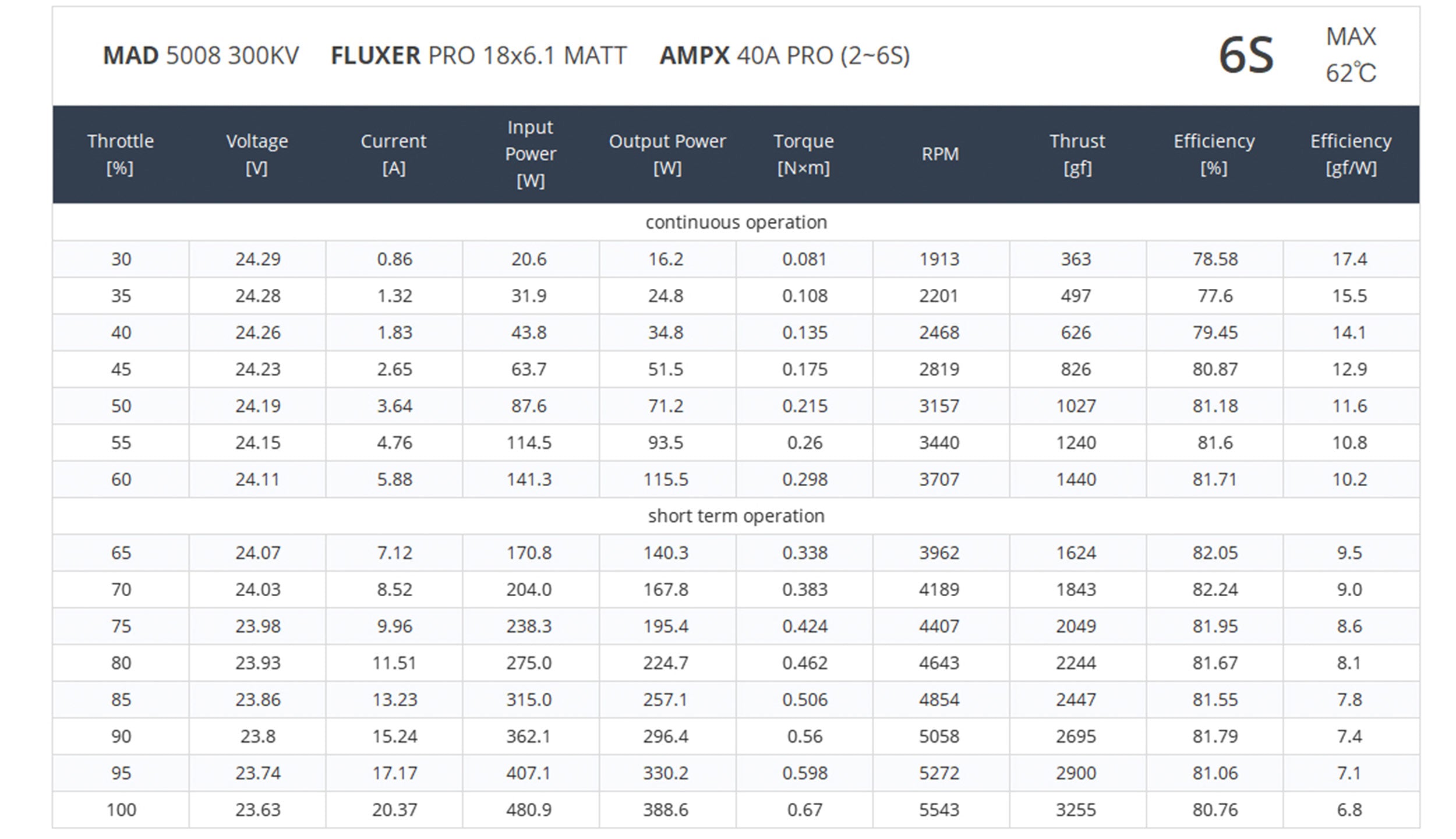Click the Efficiency [gf/W] column header
Viewport: 1456px width, 839px height.
tap(1351, 154)
